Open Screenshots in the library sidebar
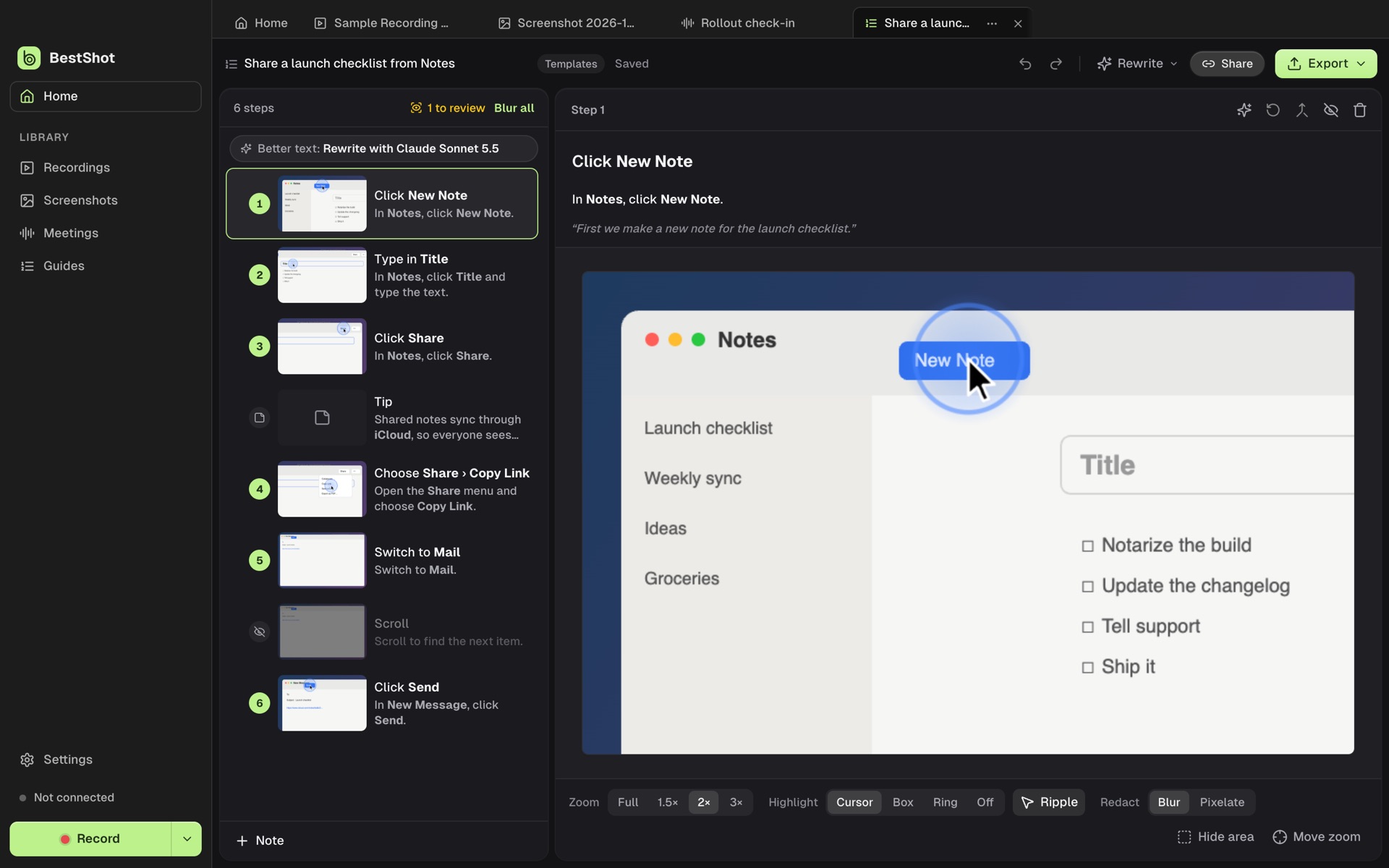Image resolution: width=1389 pixels, height=868 pixels. [106, 200]
